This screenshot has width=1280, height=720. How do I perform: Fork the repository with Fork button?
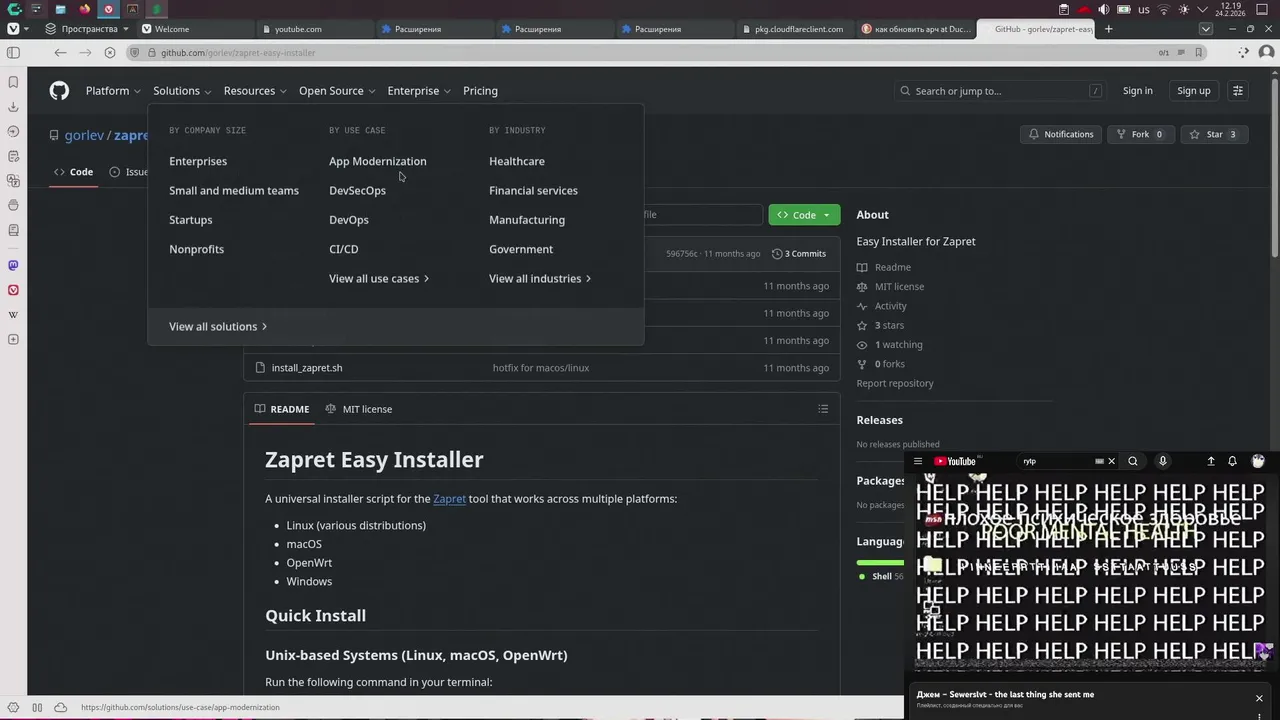1140,134
